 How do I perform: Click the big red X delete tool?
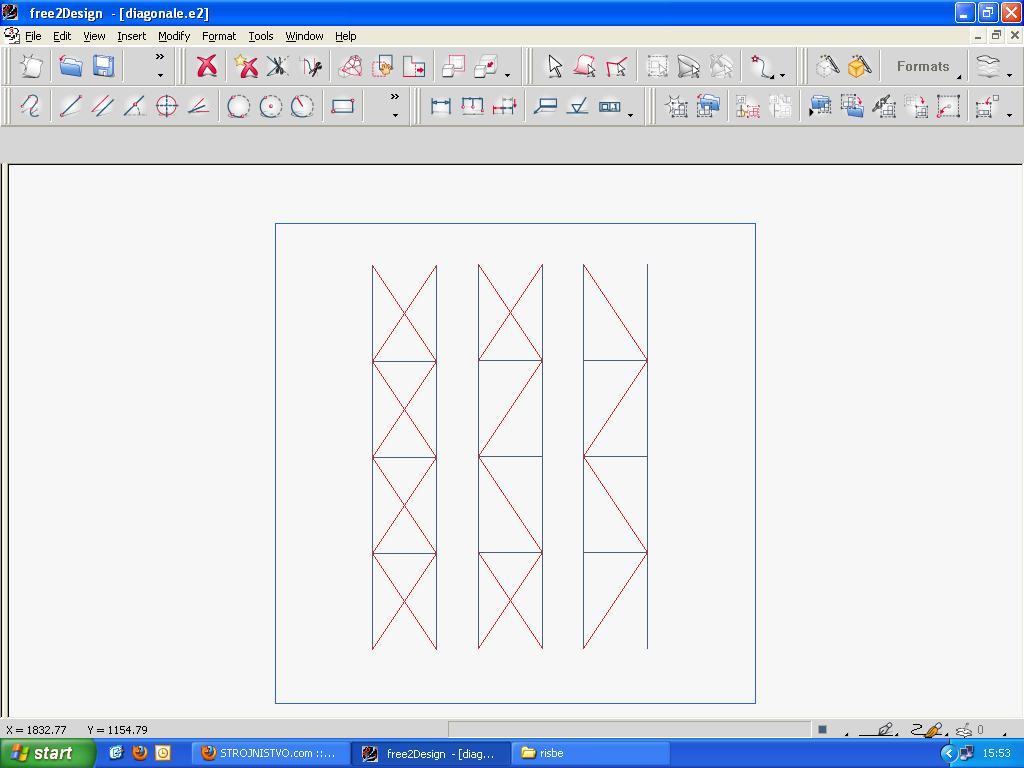coord(207,66)
